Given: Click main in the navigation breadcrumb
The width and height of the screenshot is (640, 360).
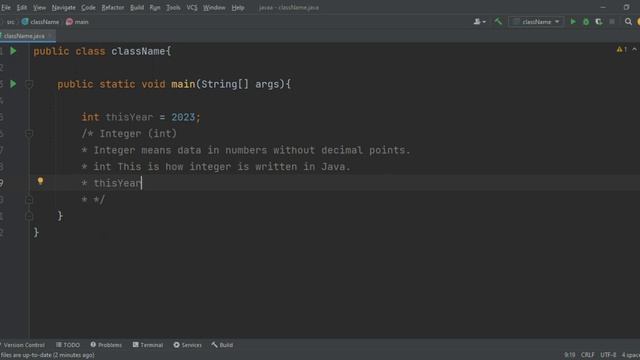Looking at the screenshot, I should (77, 22).
